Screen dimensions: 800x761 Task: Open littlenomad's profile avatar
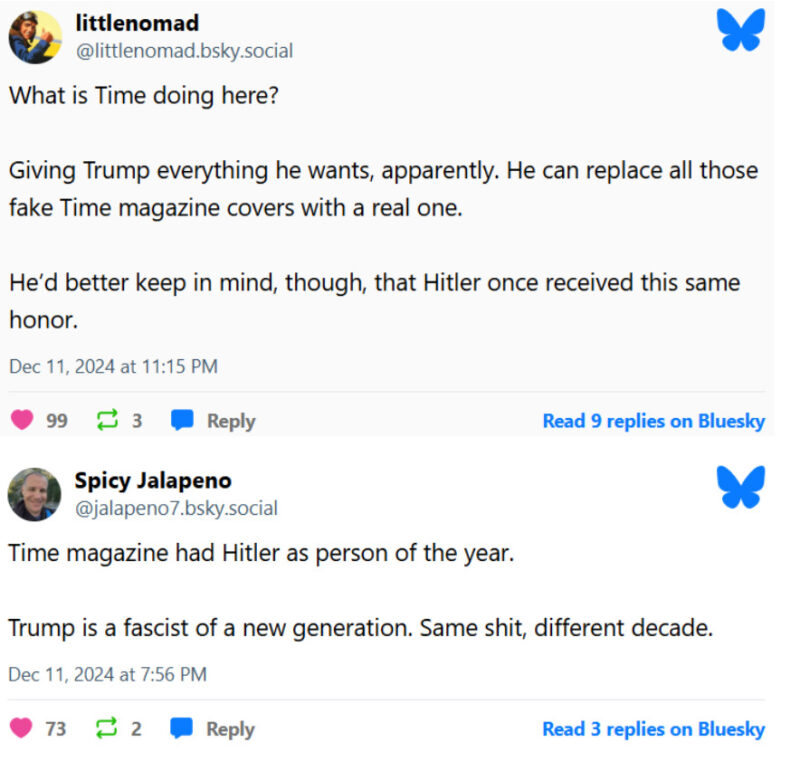35,37
